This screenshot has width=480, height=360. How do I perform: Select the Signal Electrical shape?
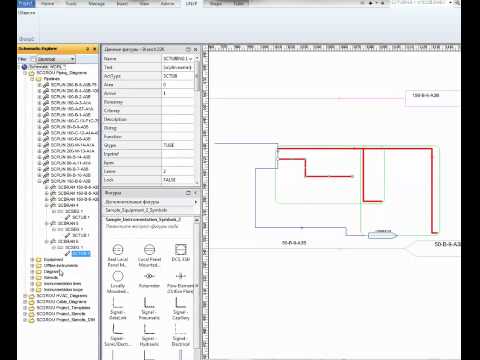tap(181, 335)
